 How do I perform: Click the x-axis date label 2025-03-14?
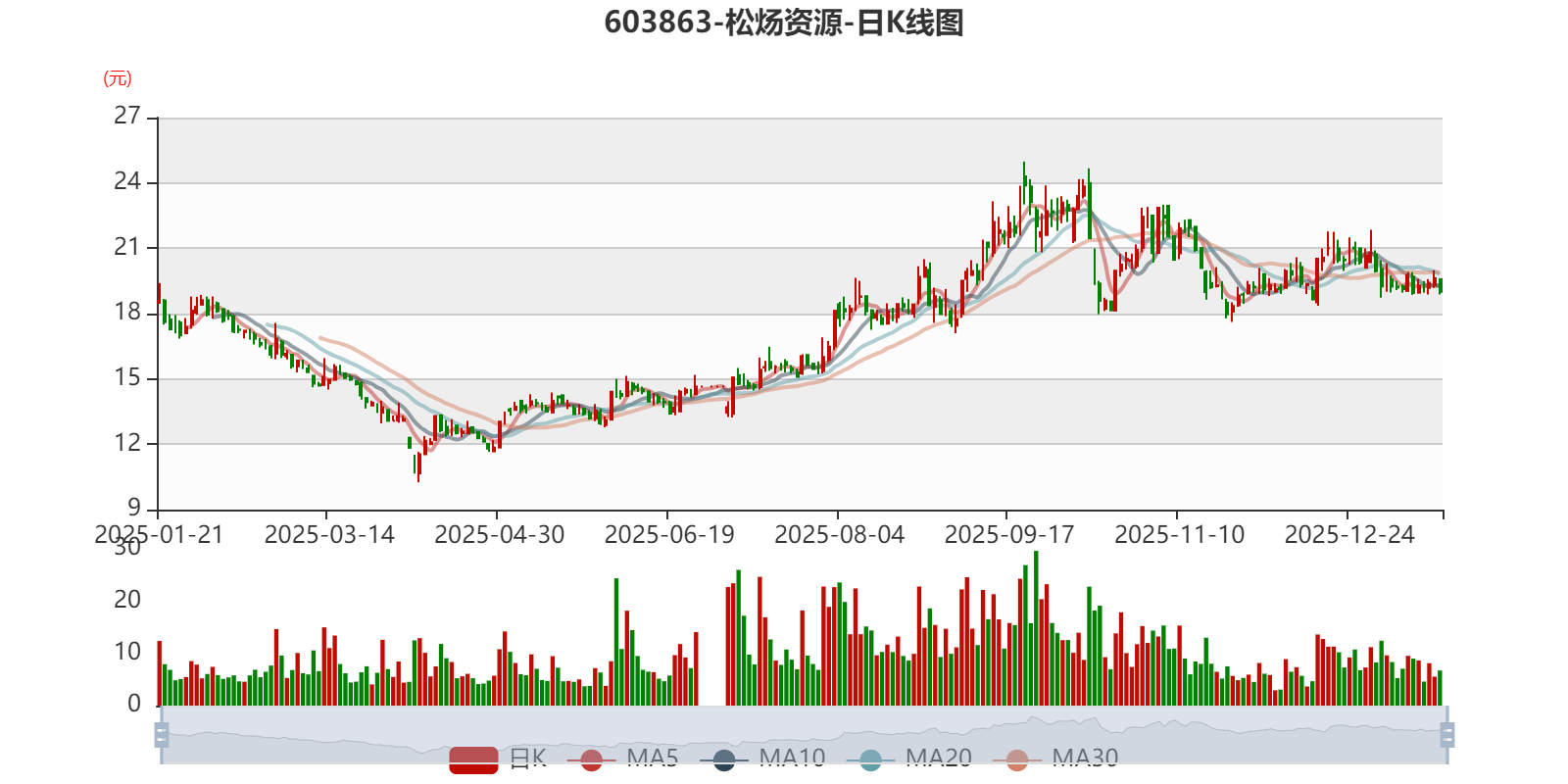[329, 535]
